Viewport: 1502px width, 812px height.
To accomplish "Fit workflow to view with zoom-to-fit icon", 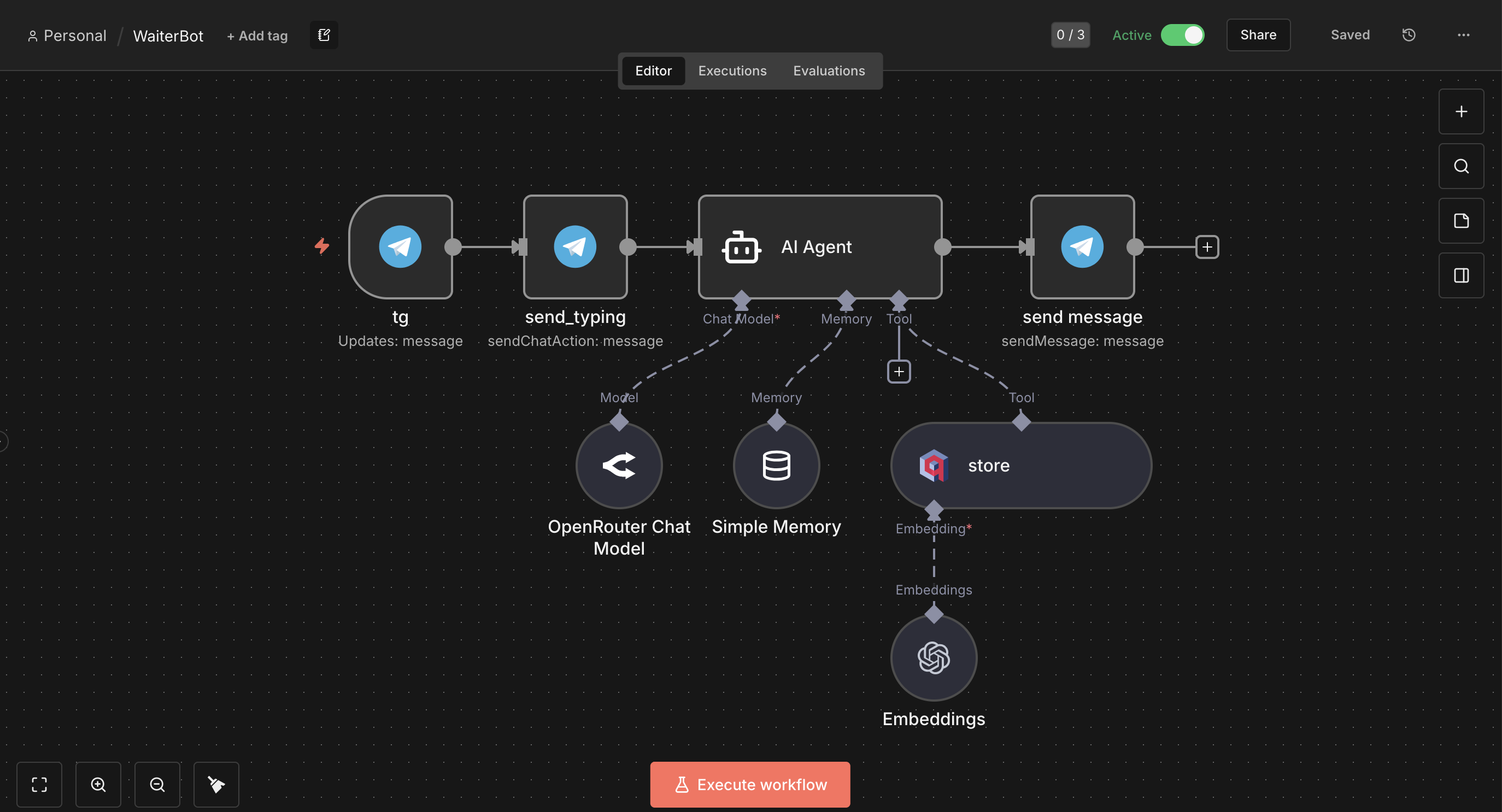I will pos(39,784).
